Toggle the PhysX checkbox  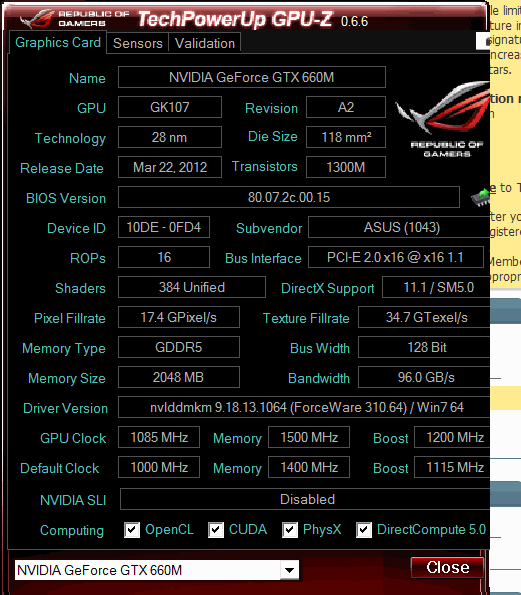pos(290,530)
